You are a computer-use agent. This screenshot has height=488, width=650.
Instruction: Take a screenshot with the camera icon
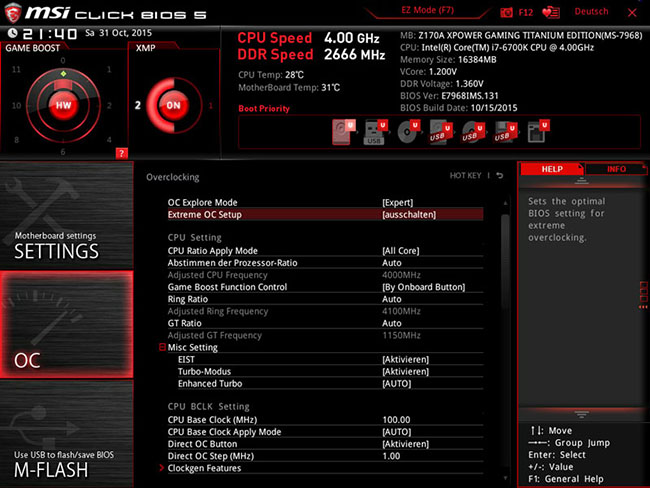506,12
